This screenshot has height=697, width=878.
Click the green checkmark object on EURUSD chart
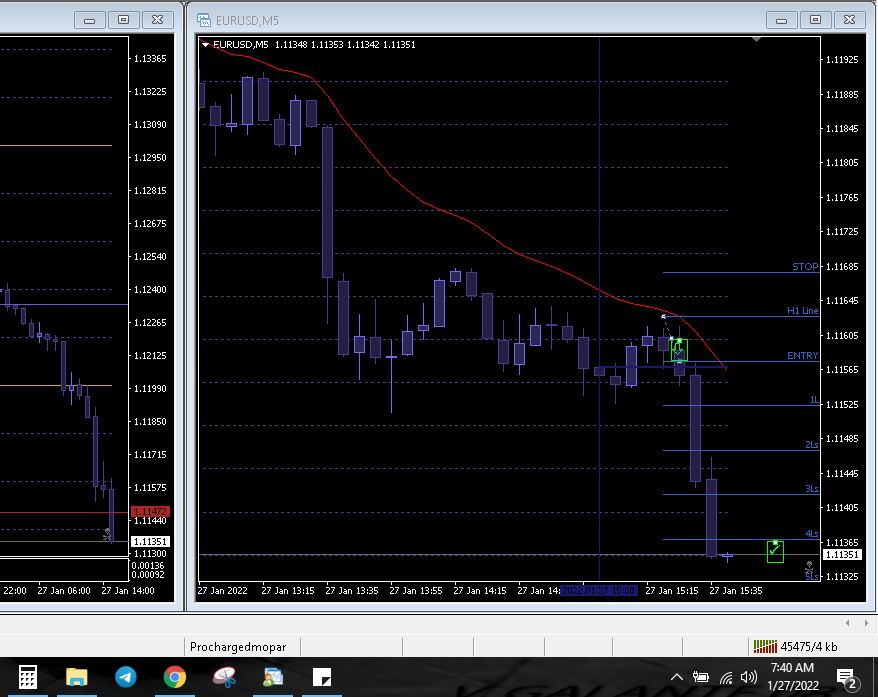(x=775, y=551)
